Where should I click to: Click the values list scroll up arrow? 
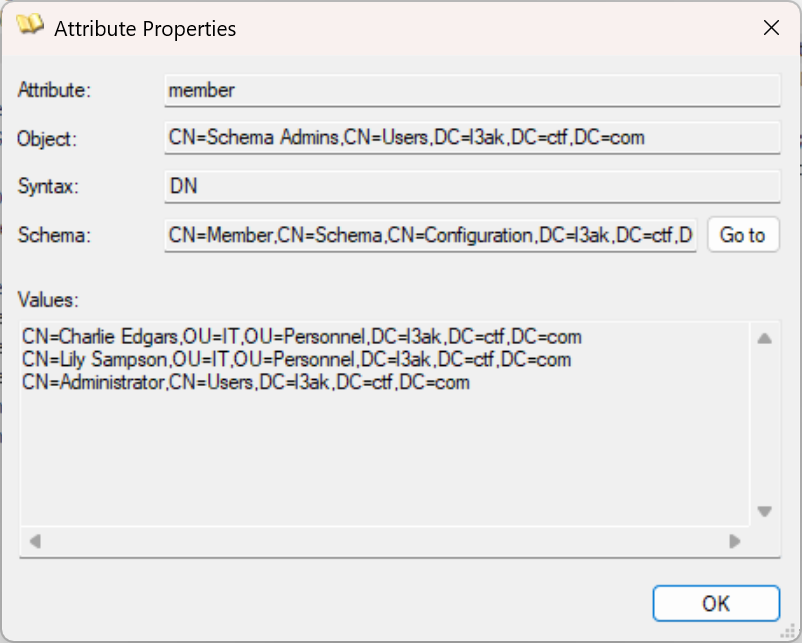tap(765, 338)
